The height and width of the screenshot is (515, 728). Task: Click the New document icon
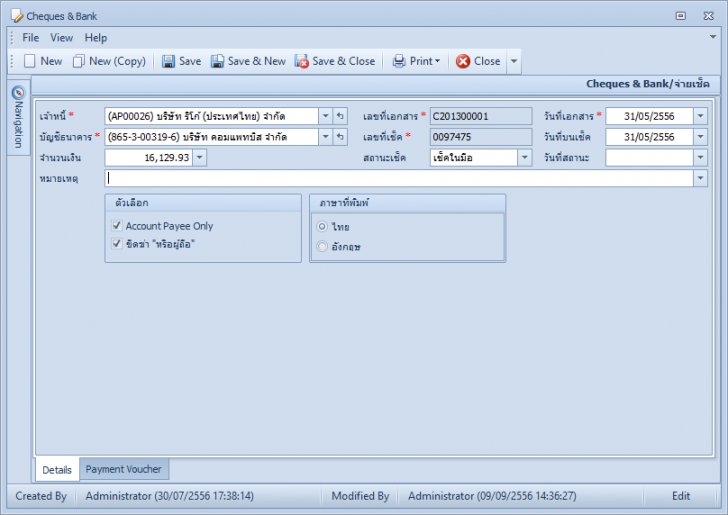30,61
